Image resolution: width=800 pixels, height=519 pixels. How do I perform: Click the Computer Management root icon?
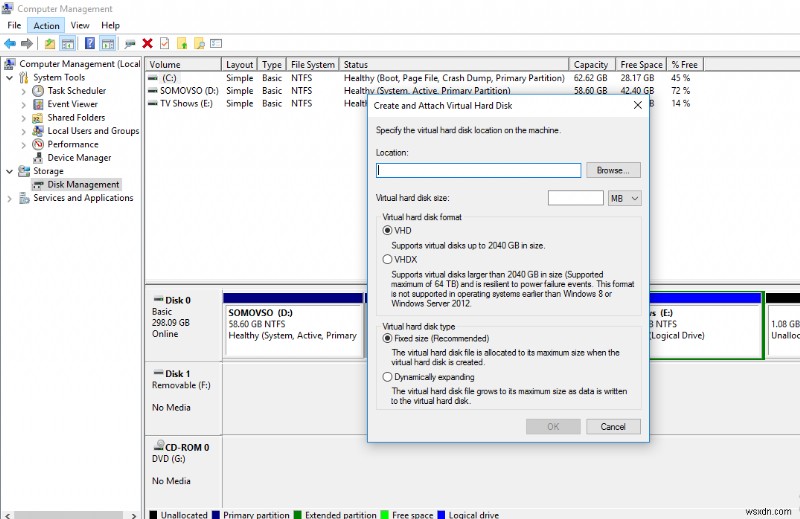click(10, 64)
